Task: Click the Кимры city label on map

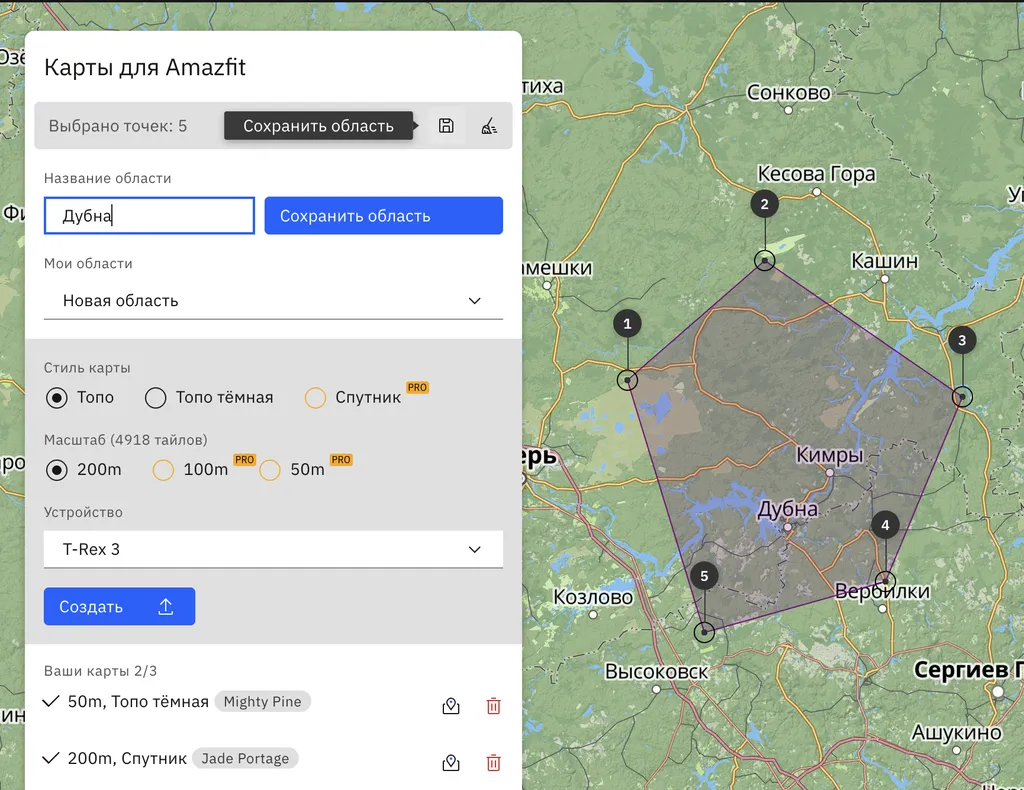Action: (x=829, y=455)
